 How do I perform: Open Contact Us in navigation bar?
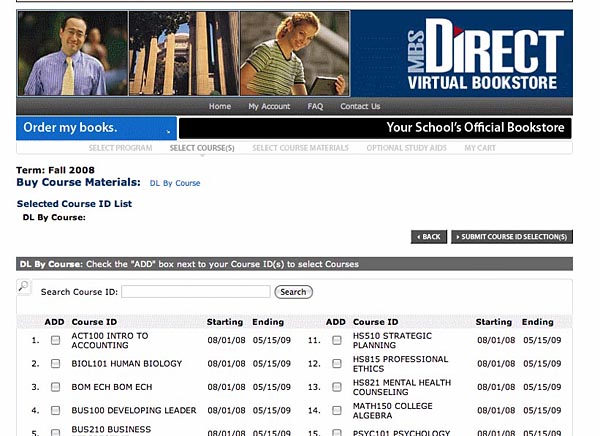click(360, 106)
